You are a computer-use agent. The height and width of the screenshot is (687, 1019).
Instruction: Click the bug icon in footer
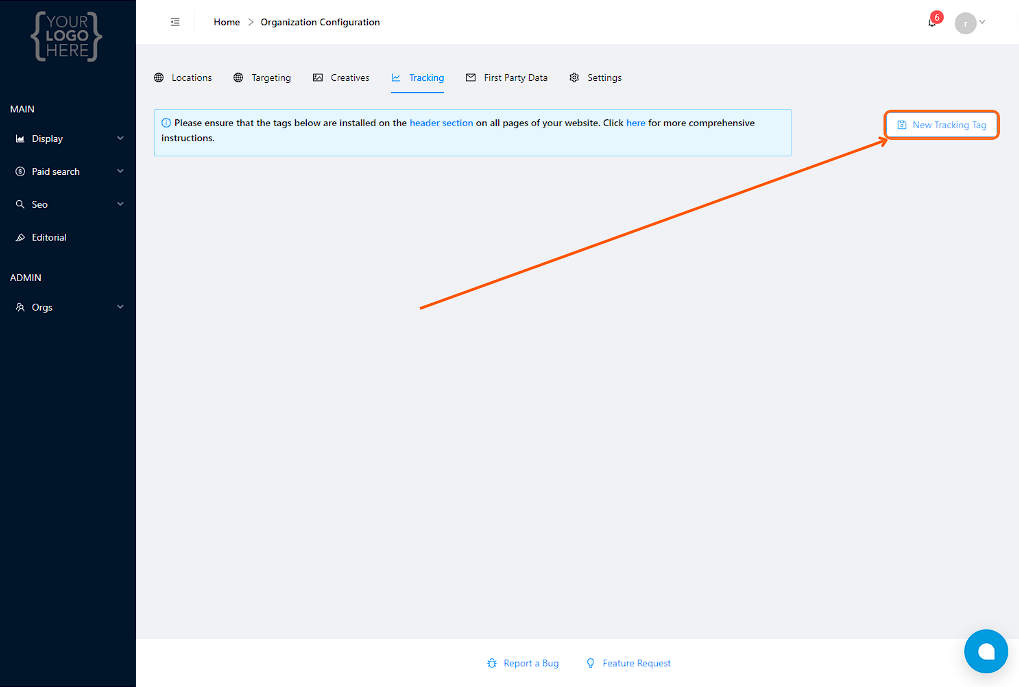pyautogui.click(x=492, y=663)
